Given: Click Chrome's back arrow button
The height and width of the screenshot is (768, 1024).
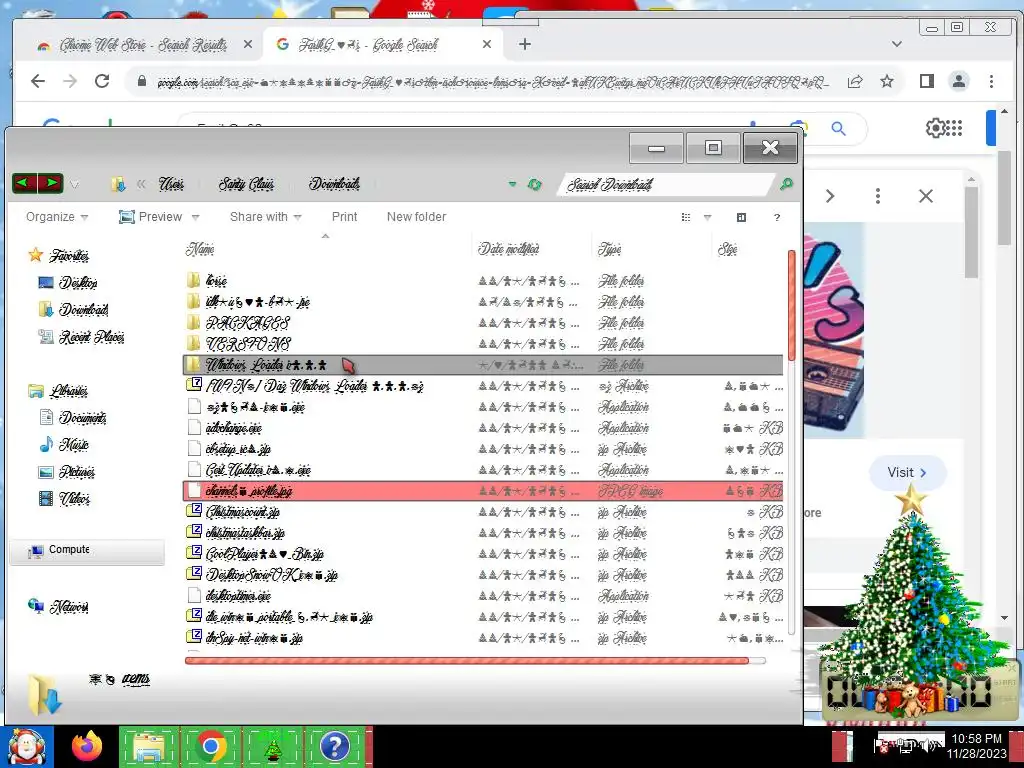Looking at the screenshot, I should point(38,81).
